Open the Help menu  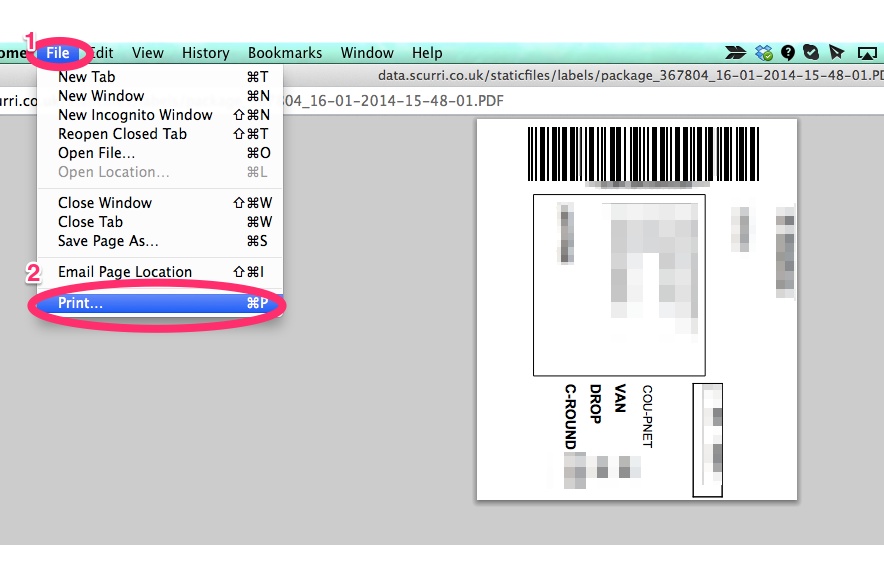427,53
